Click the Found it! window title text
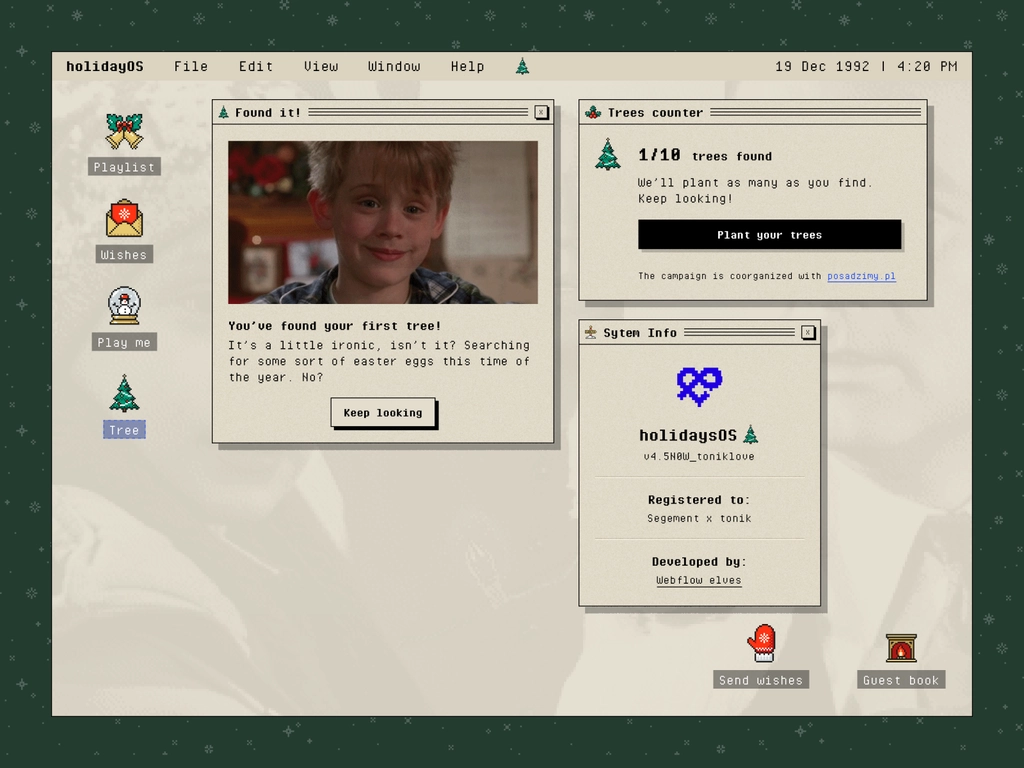 click(x=268, y=112)
